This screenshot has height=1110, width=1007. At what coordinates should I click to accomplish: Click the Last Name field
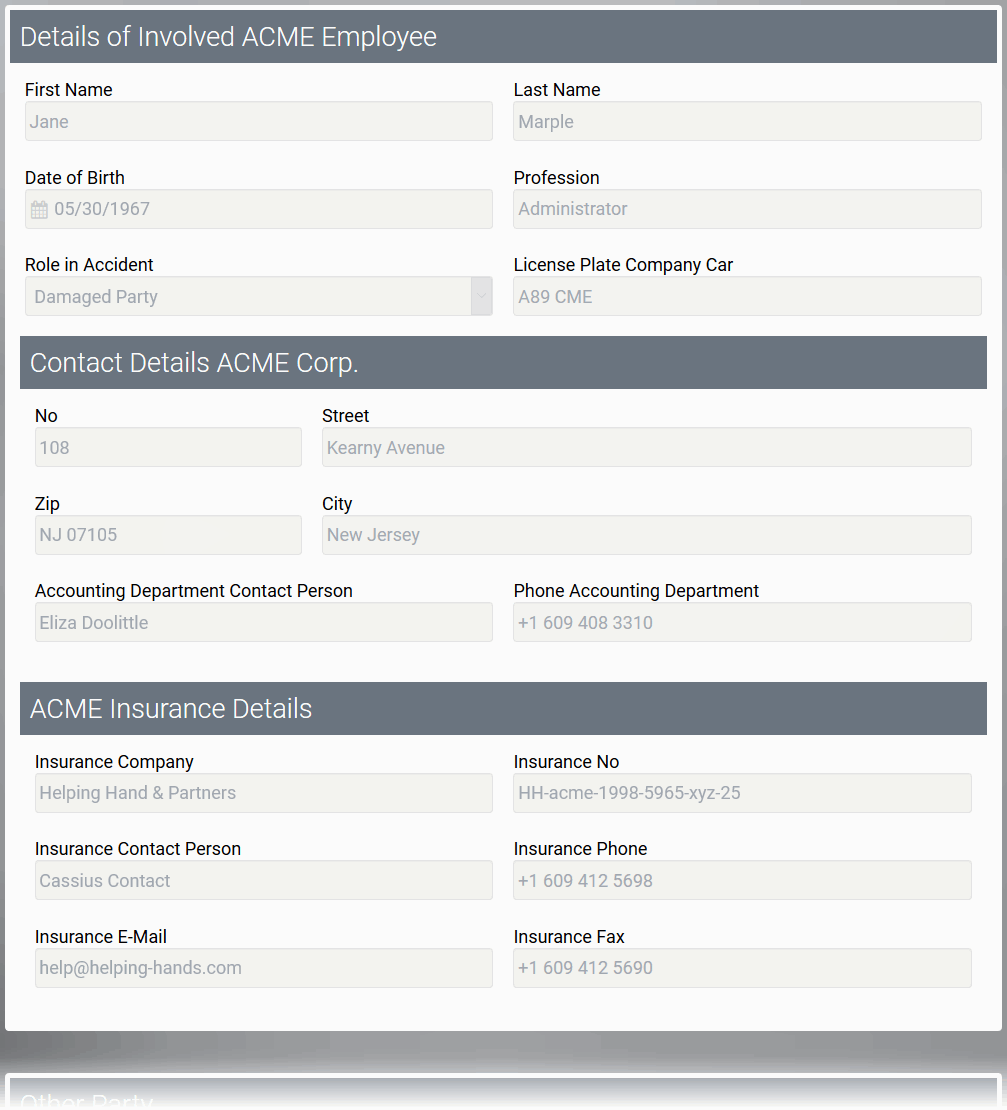pyautogui.click(x=747, y=122)
